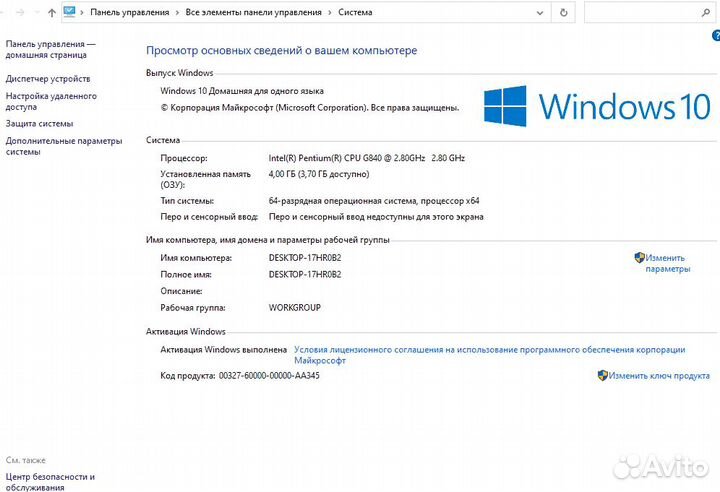
Task: Refresh the Control Panel page
Action: tap(563, 13)
